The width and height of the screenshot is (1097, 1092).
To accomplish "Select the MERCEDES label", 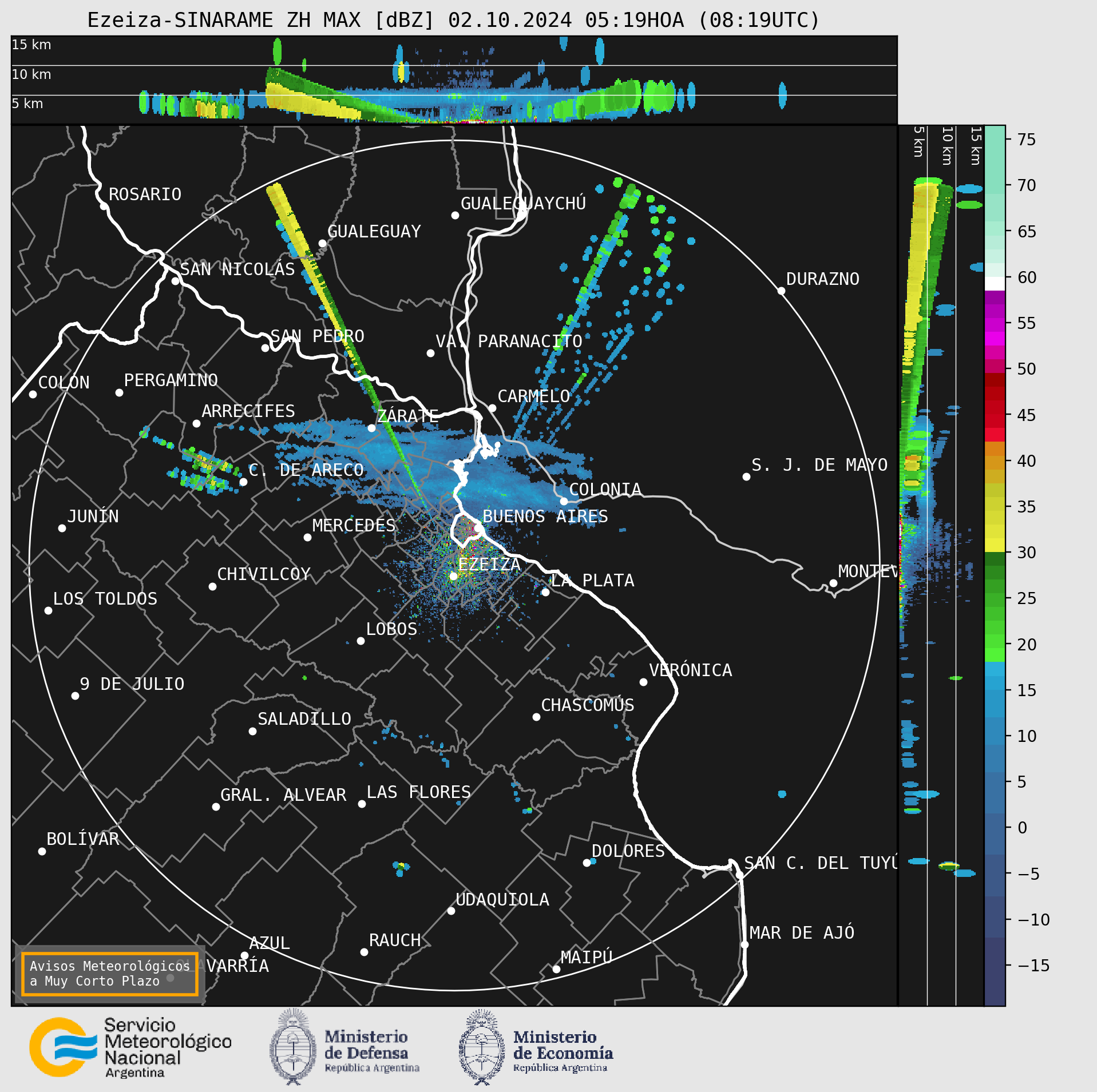I will [x=354, y=526].
